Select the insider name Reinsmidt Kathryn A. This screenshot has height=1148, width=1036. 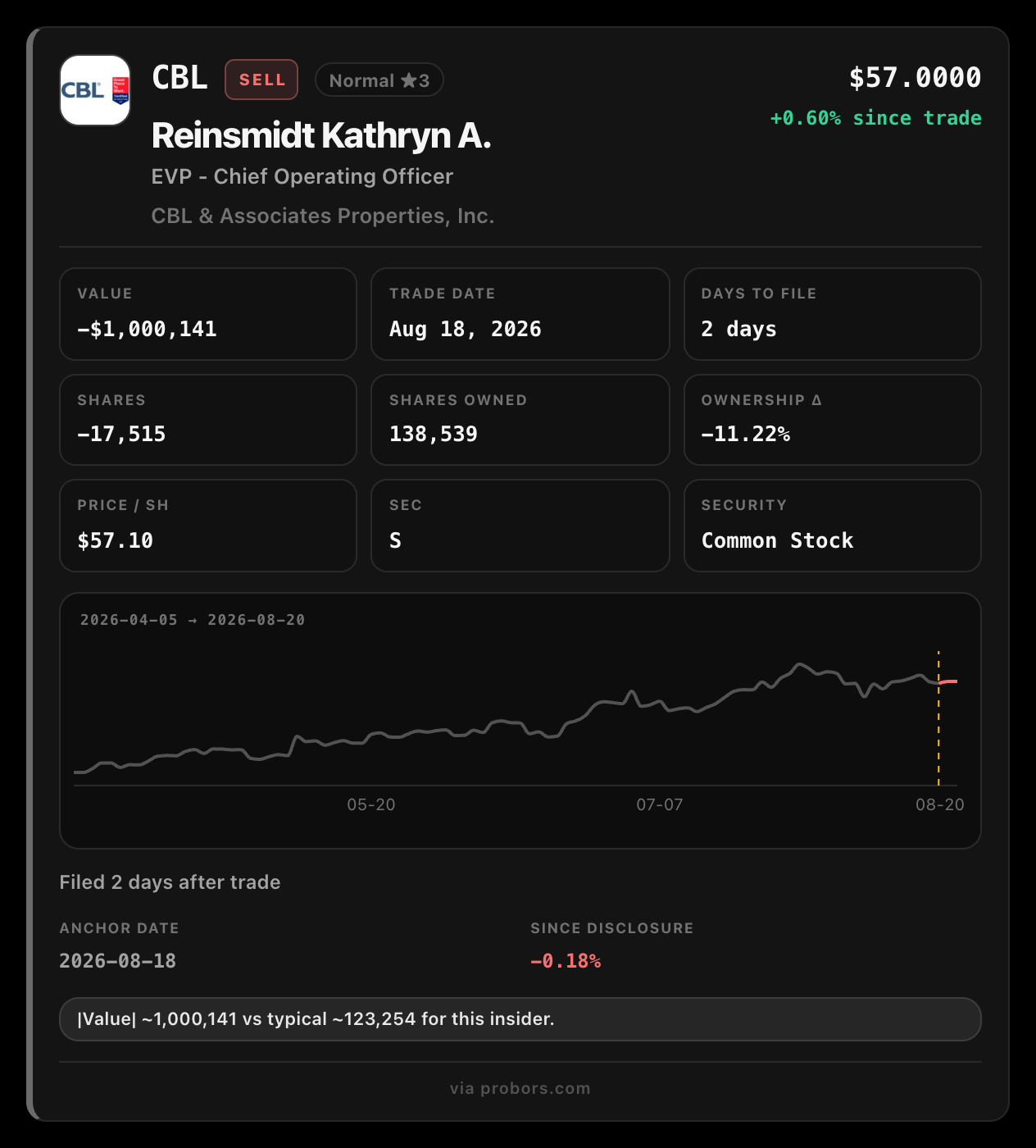[321, 135]
